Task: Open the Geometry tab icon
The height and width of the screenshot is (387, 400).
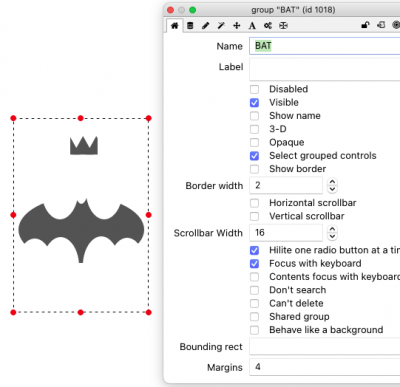Action: pos(283,26)
